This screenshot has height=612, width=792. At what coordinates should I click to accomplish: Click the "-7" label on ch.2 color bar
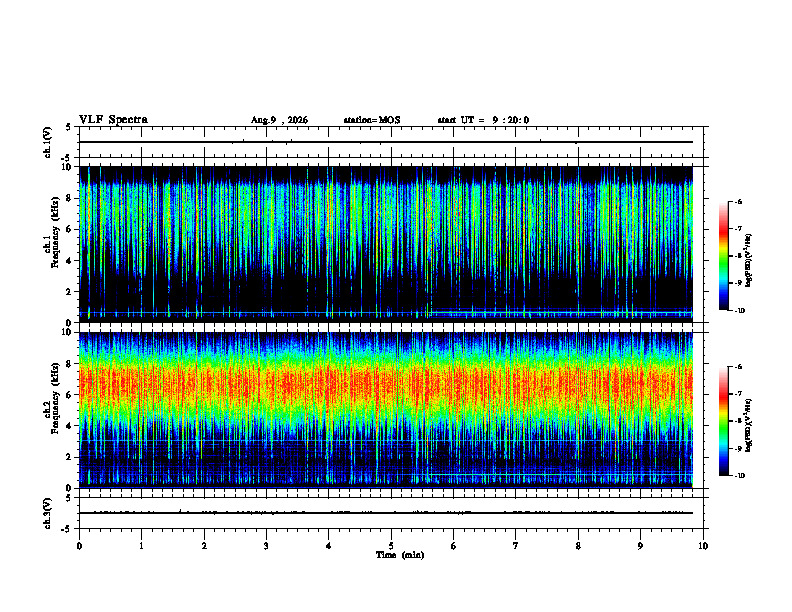(738, 394)
